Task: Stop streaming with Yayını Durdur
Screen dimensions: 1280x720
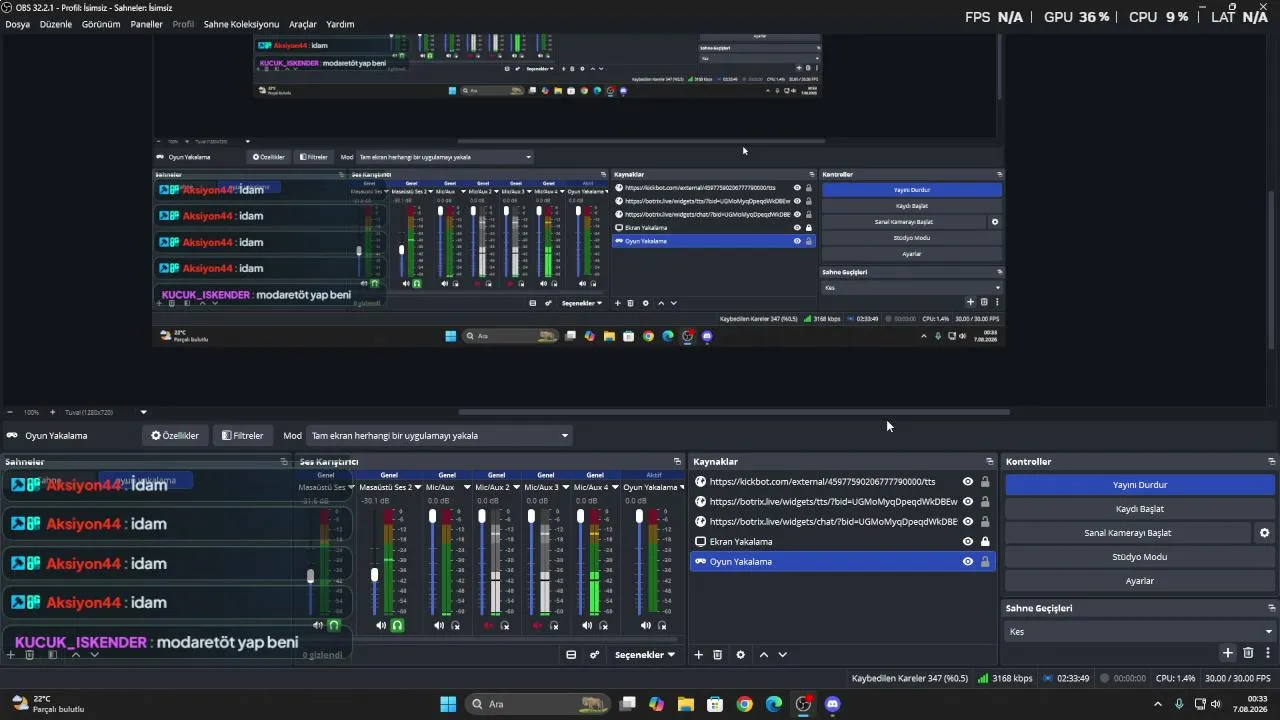Action: tap(1140, 485)
